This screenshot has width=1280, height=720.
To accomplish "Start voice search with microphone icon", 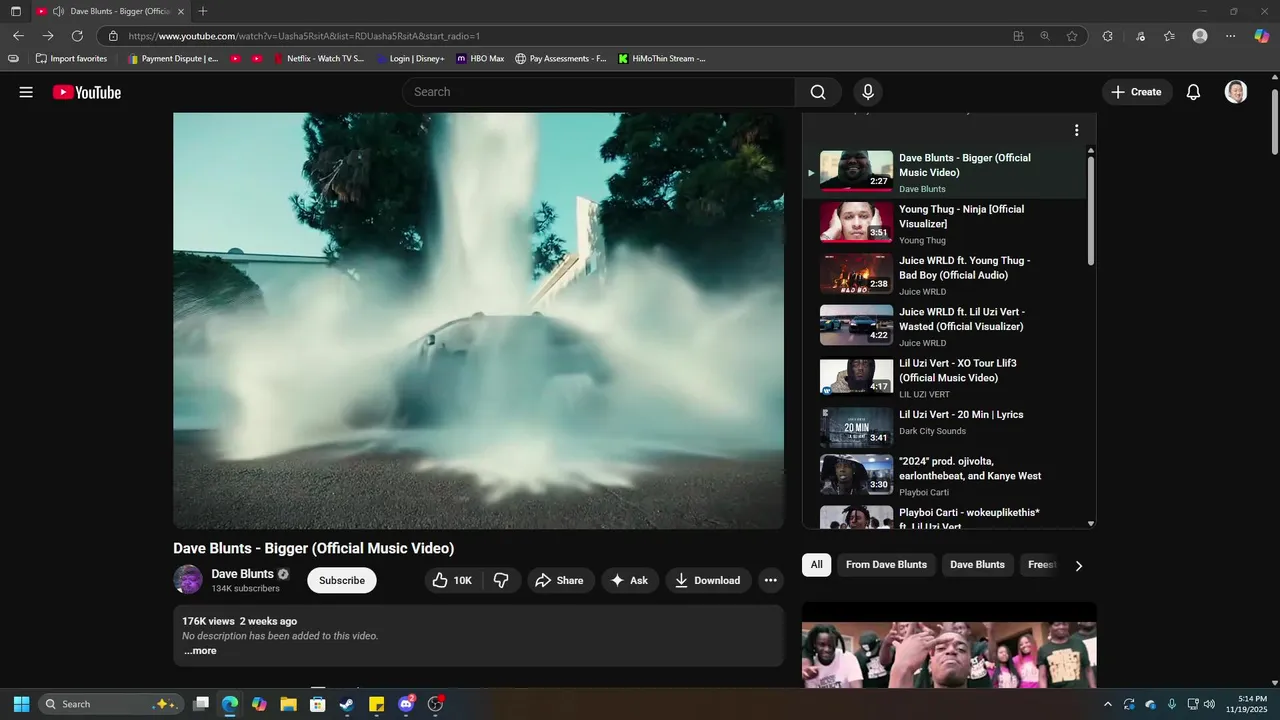I will click(867, 92).
